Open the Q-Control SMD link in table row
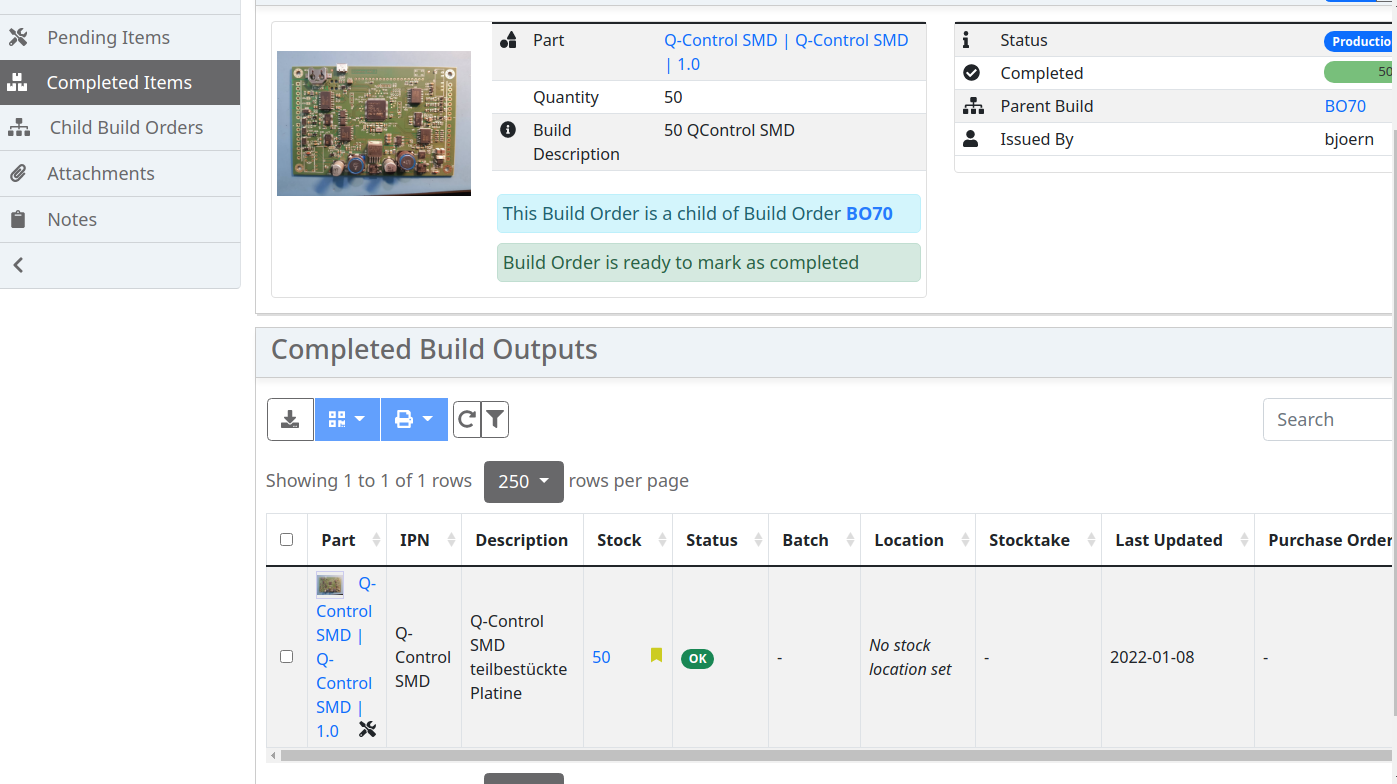This screenshot has width=1397, height=784. click(345, 658)
